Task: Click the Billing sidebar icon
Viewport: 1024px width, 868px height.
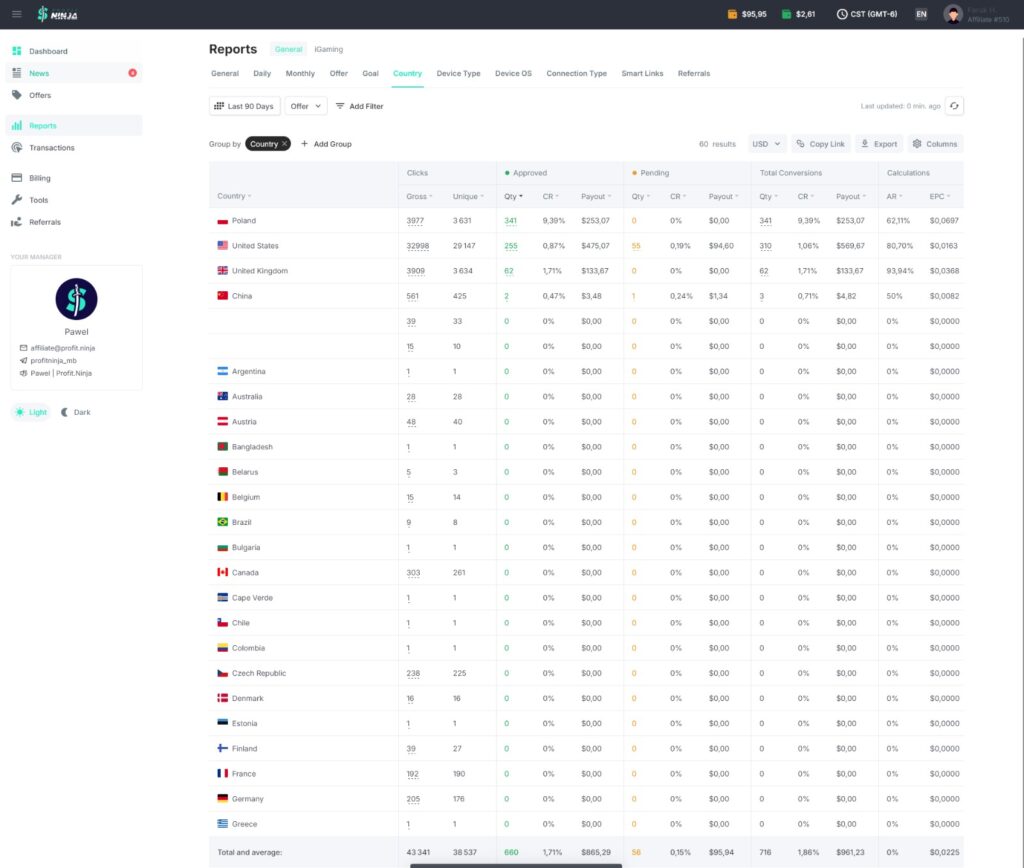Action: coord(17,178)
